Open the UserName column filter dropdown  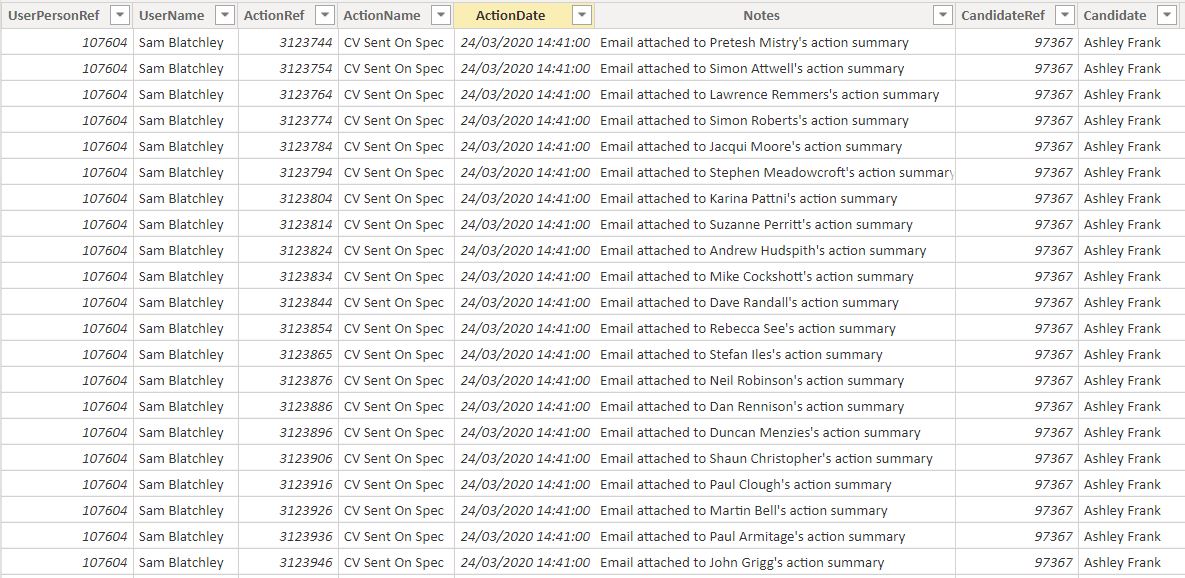pyautogui.click(x=224, y=15)
